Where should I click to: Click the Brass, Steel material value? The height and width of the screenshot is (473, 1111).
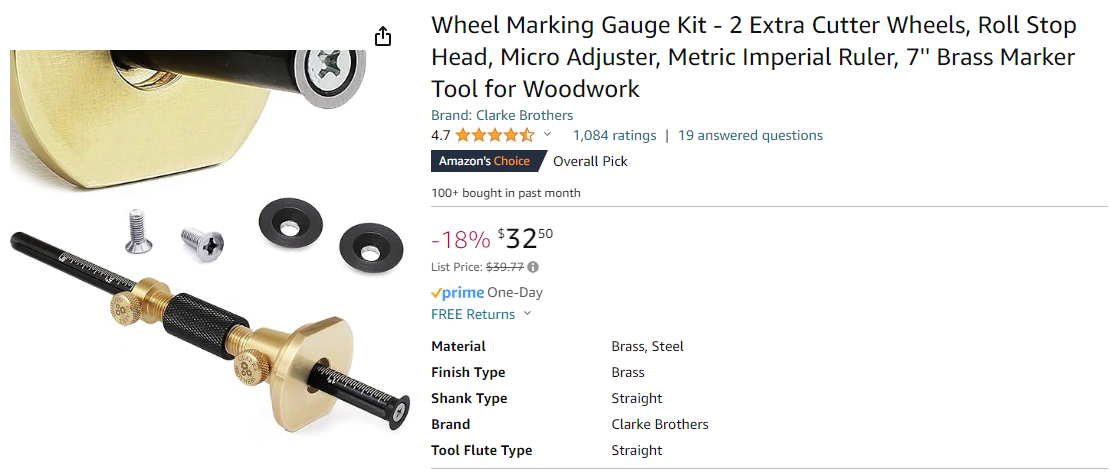click(647, 346)
